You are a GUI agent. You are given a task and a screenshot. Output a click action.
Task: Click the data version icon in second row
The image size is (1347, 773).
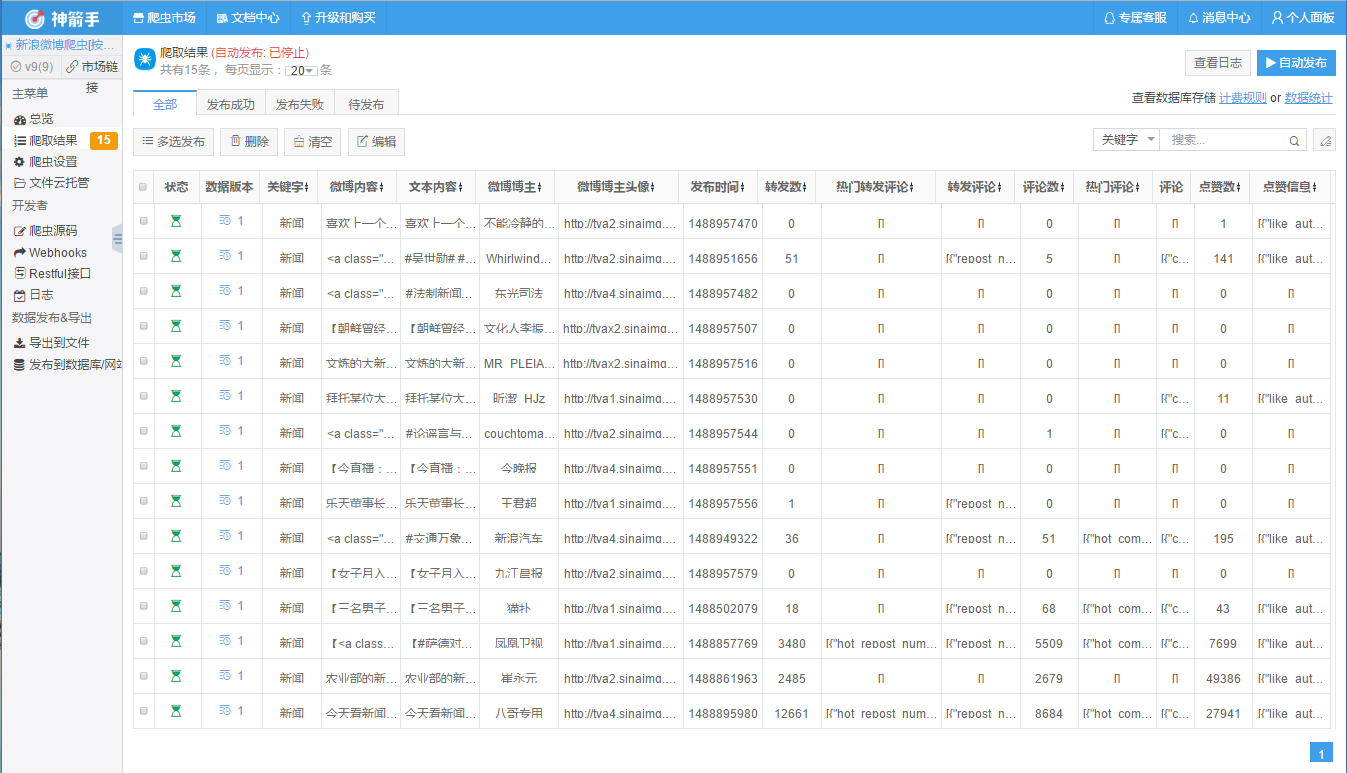click(225, 257)
